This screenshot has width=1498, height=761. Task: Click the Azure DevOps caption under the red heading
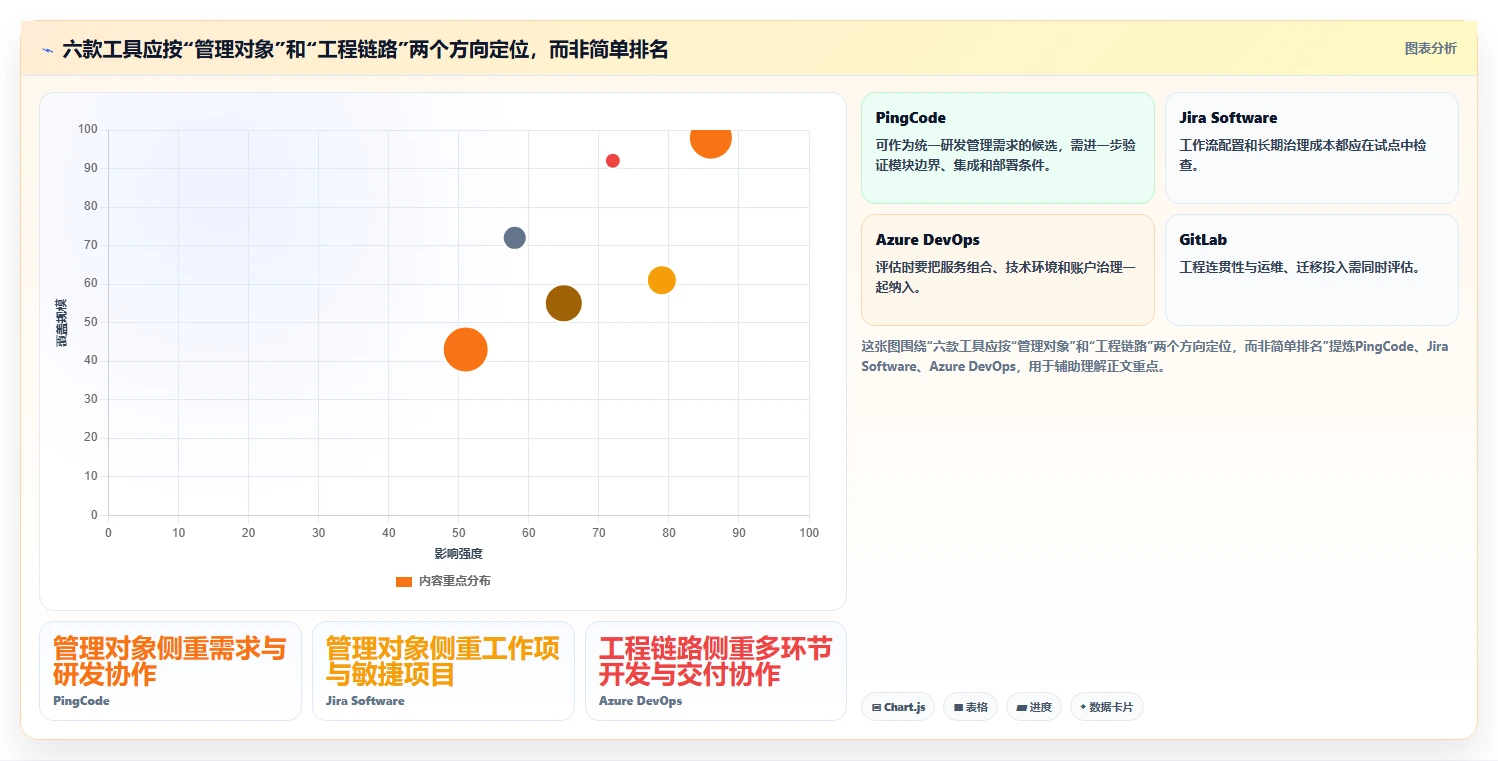tap(640, 701)
